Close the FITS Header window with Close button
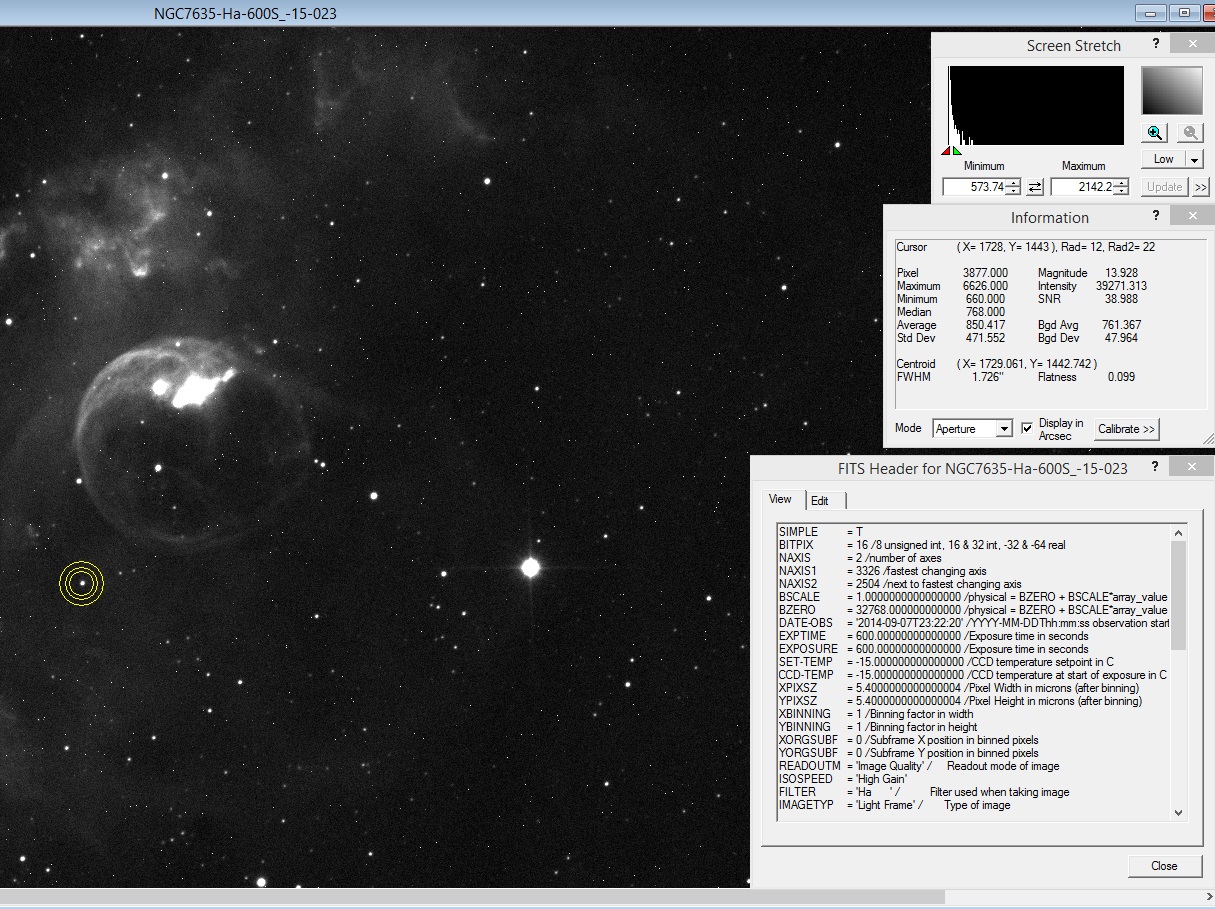This screenshot has height=909, width=1215. click(x=1165, y=866)
